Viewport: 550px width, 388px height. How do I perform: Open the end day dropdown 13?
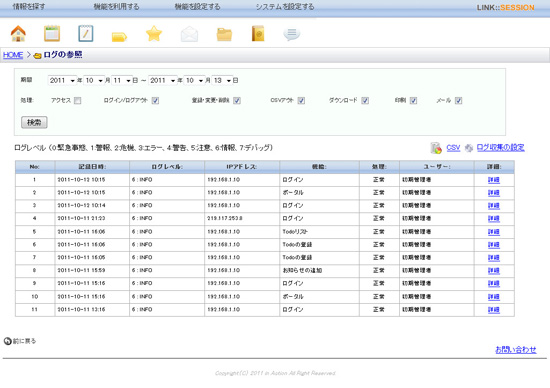(222, 80)
